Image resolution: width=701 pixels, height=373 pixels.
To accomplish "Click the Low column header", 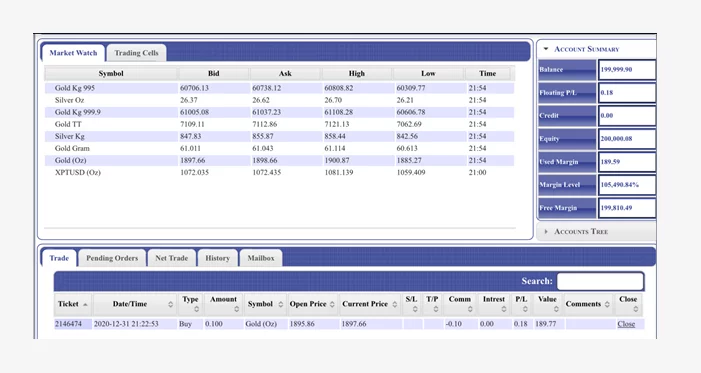I will coord(428,73).
